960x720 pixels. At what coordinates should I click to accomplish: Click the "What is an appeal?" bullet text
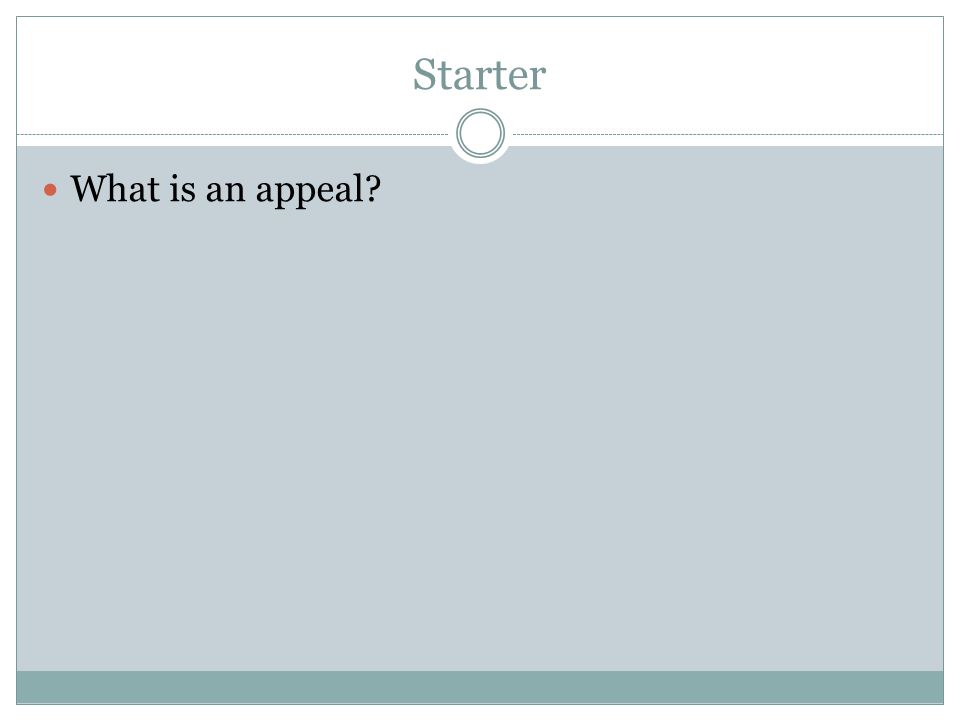click(x=225, y=189)
